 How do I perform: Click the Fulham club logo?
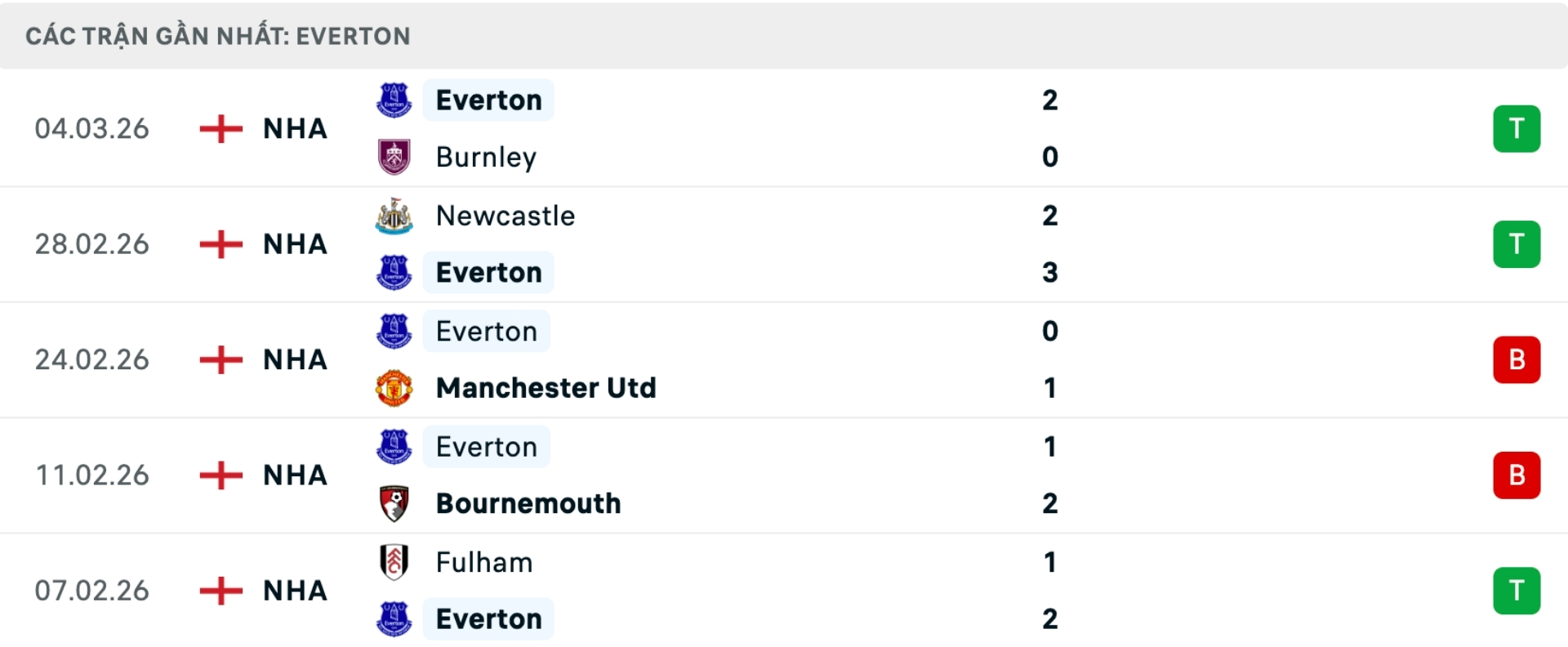click(395, 562)
